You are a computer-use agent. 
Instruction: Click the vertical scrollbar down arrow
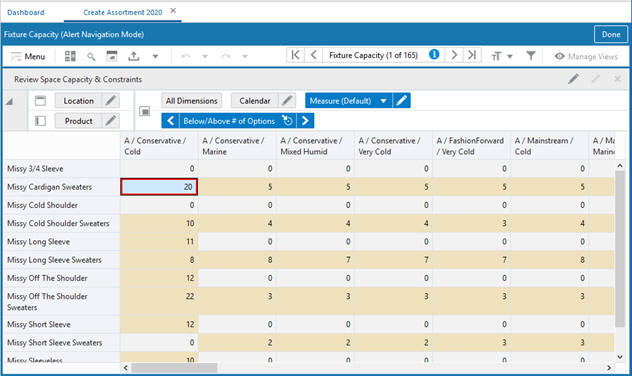point(620,357)
